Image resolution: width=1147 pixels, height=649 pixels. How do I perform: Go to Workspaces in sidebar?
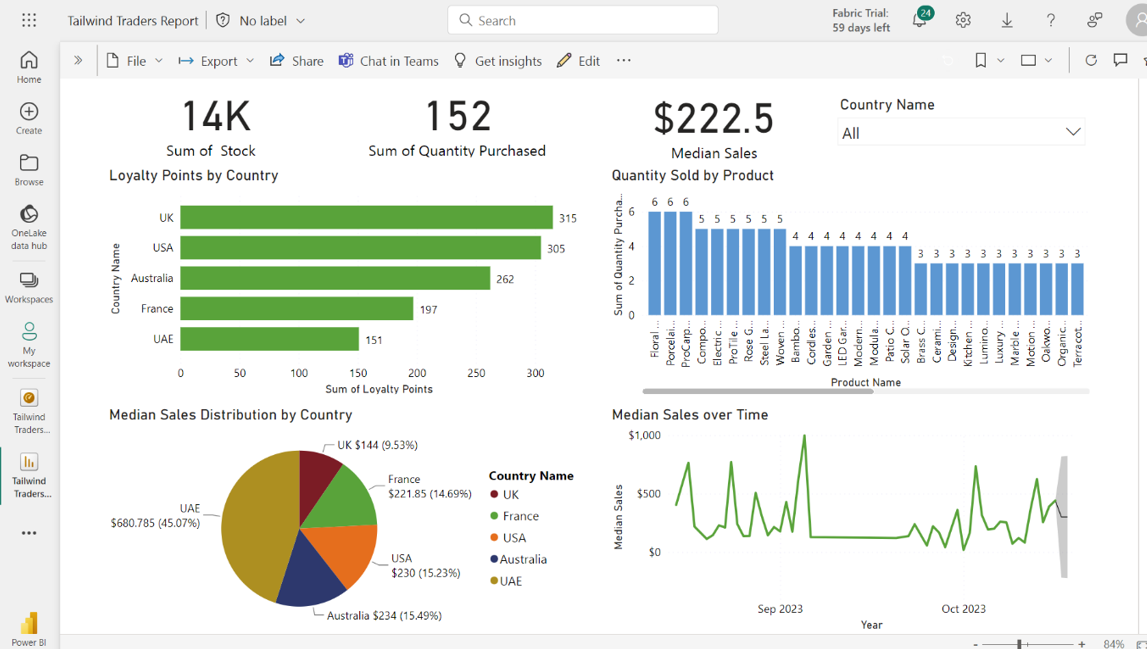coord(29,287)
